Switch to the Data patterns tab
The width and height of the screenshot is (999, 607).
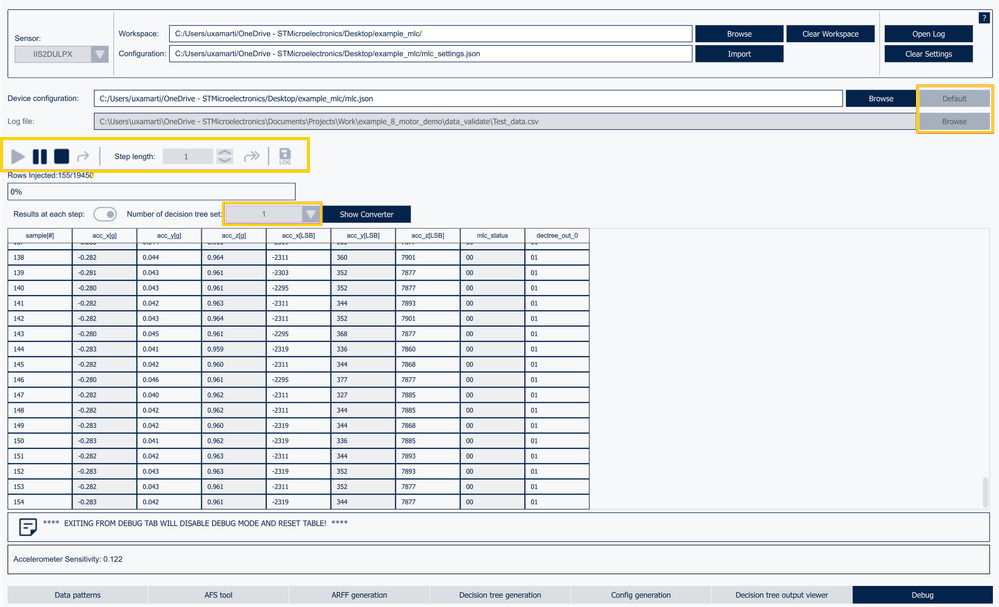(76, 594)
